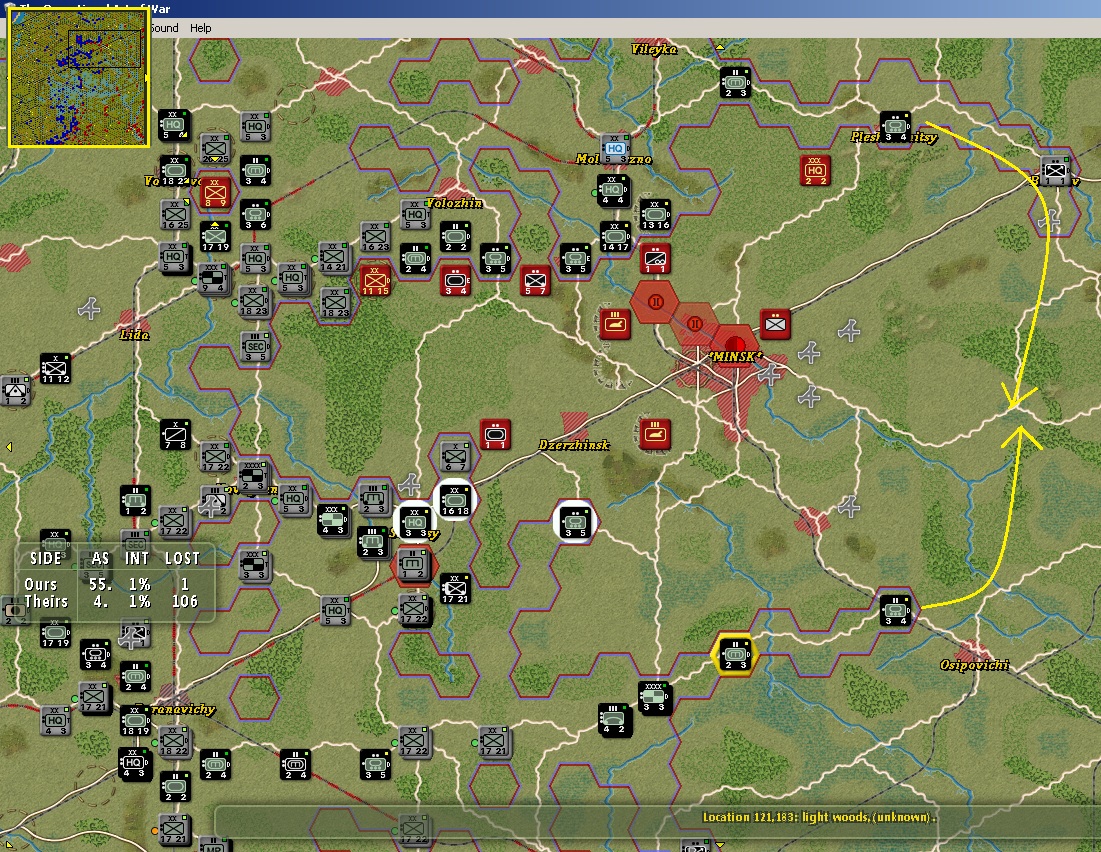Screen dimensions: 1101x852
Task: Select red unit 1 1 near Dzerzhinsk
Action: click(x=495, y=435)
